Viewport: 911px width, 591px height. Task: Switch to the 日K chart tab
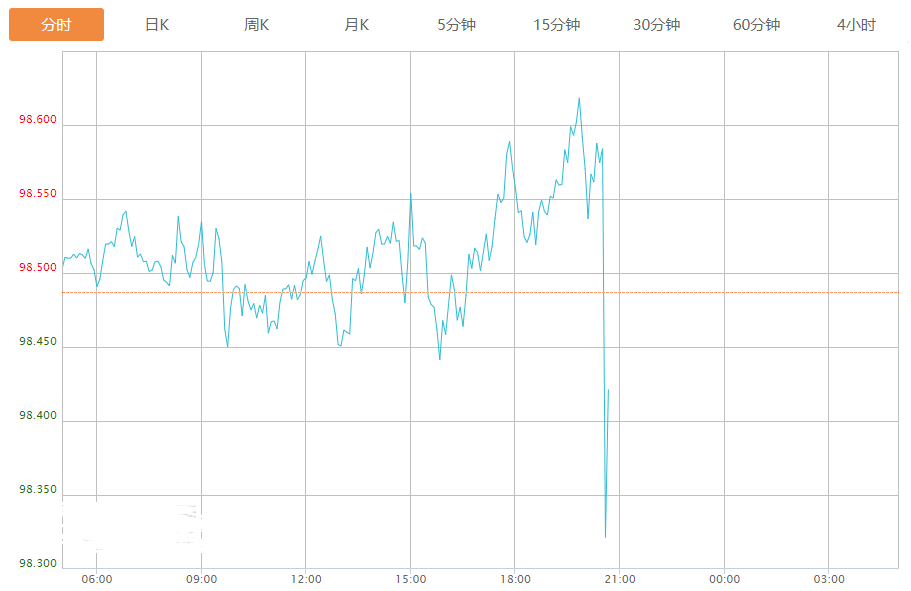(157, 25)
